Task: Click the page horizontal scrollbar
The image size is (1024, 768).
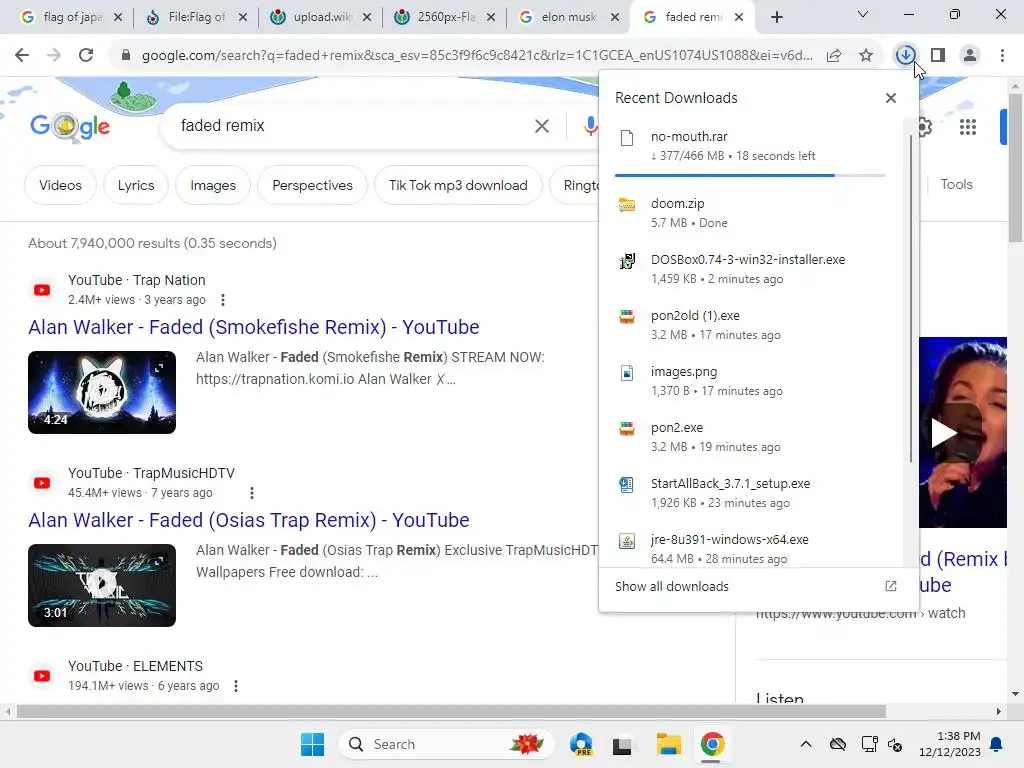Action: point(451,711)
